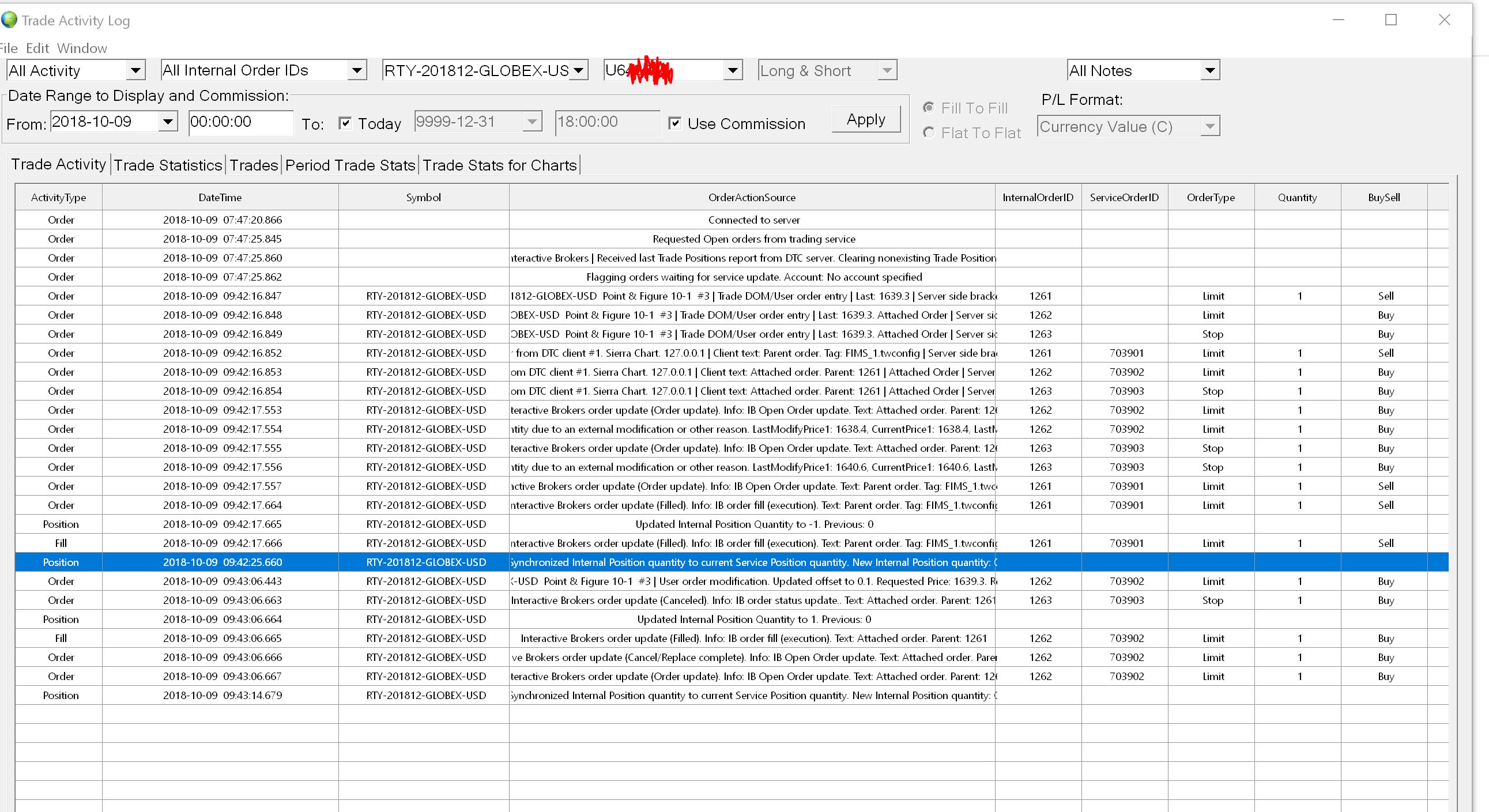Disable the Use Commission checkbox
Image resolution: width=1489 pixels, height=812 pixels.
click(674, 123)
